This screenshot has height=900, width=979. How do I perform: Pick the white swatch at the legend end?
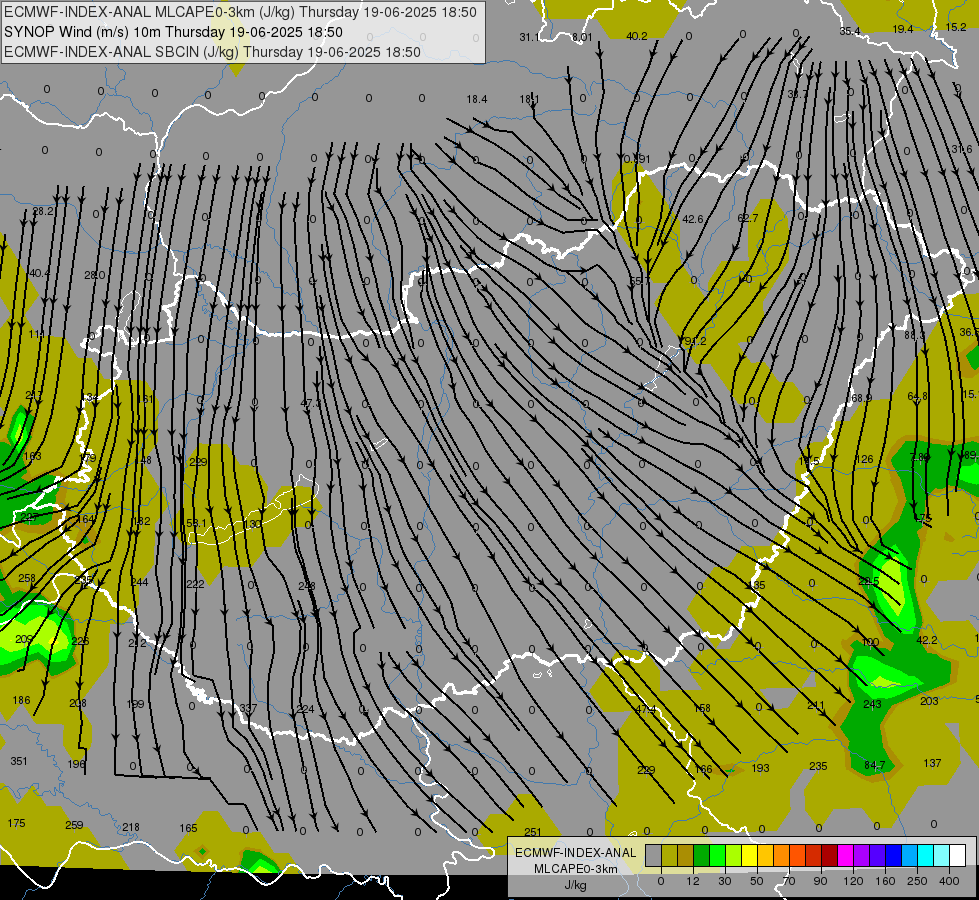click(957, 855)
